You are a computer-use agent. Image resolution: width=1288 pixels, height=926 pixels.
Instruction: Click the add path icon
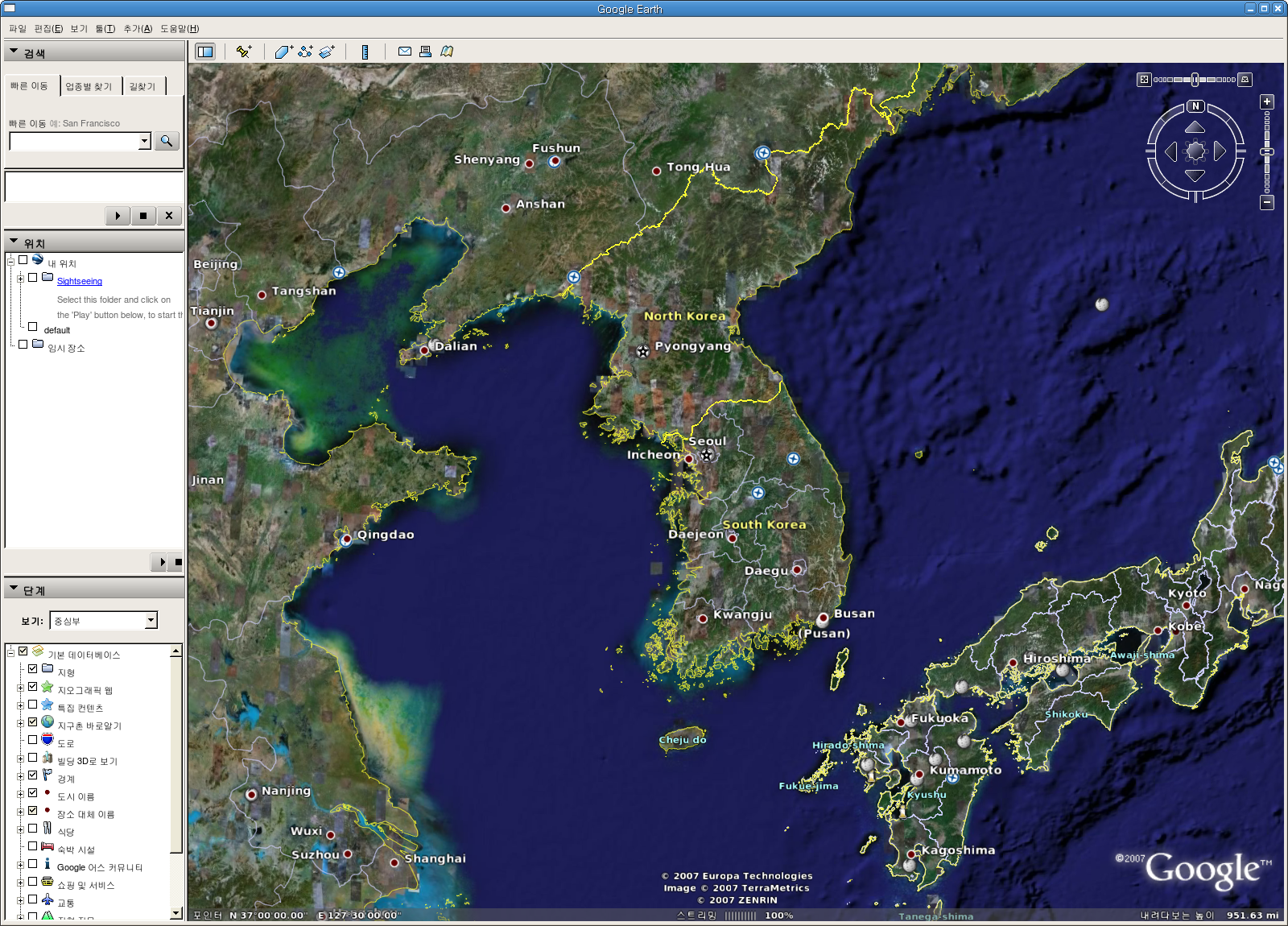click(305, 52)
